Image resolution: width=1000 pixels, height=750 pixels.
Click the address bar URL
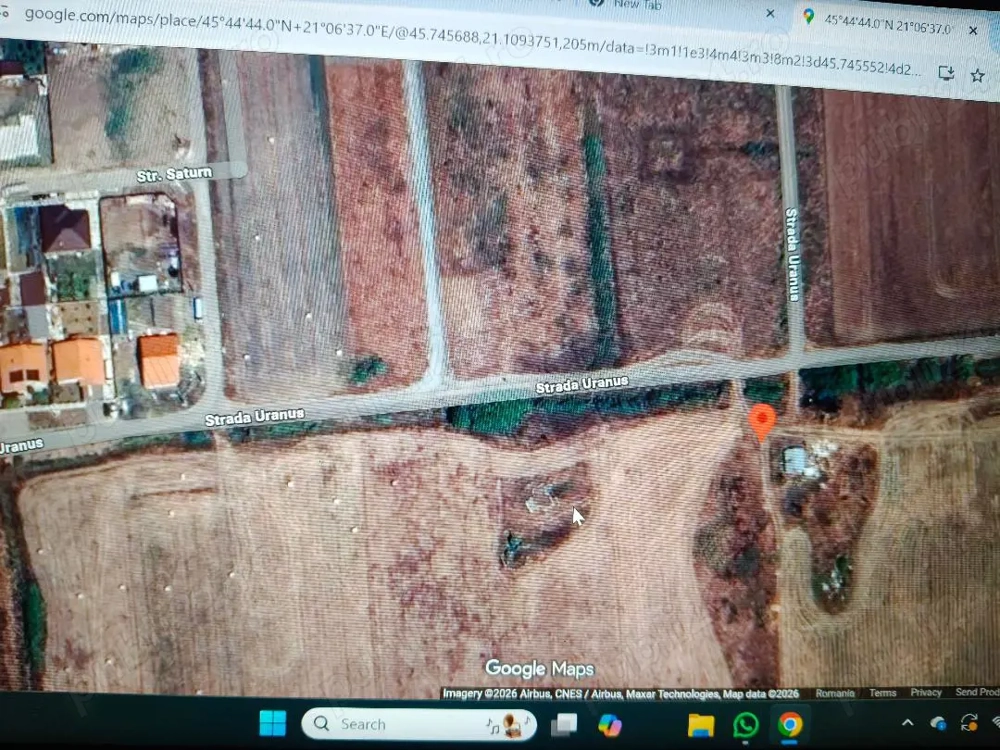click(x=400, y=24)
